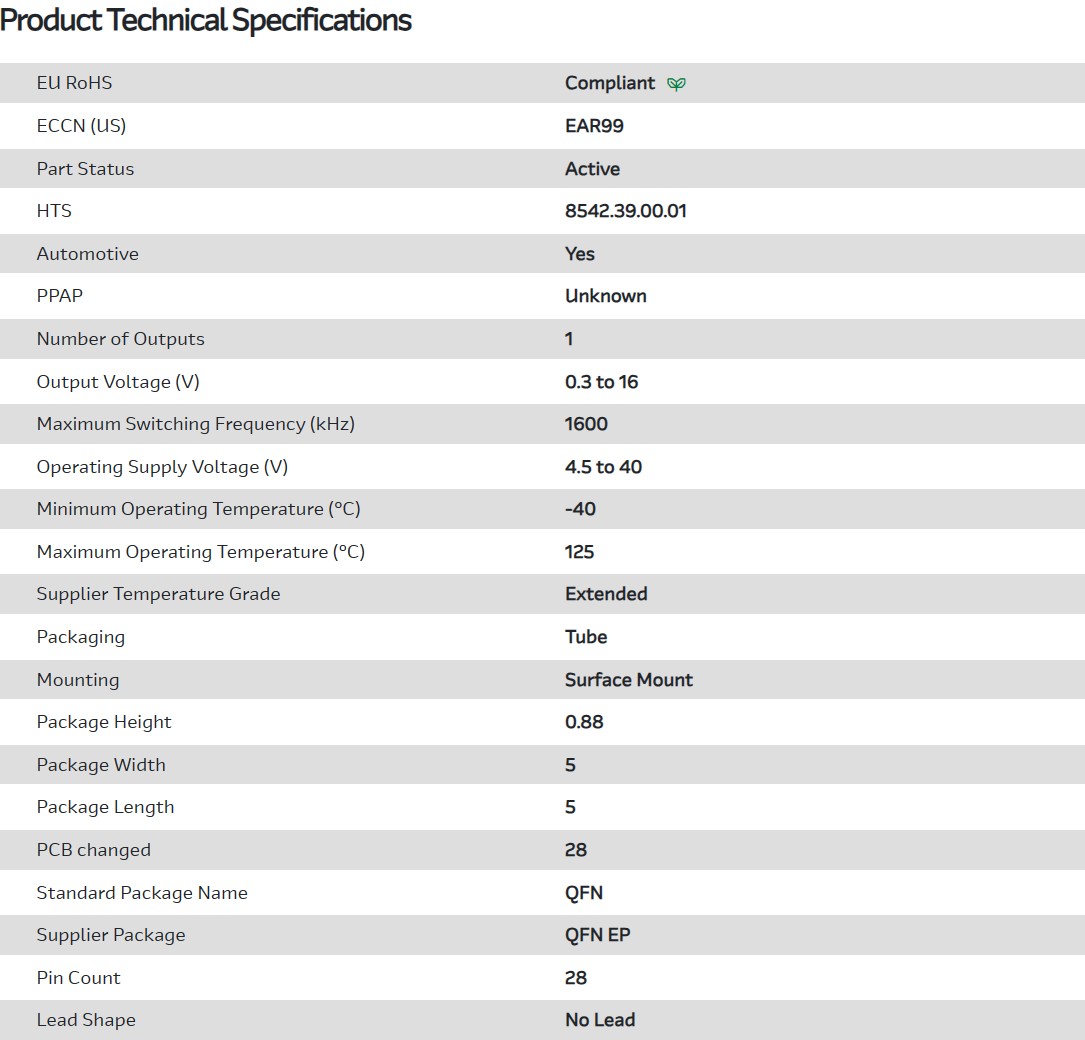Select the Active part status value
This screenshot has width=1085, height=1040.
[x=592, y=169]
